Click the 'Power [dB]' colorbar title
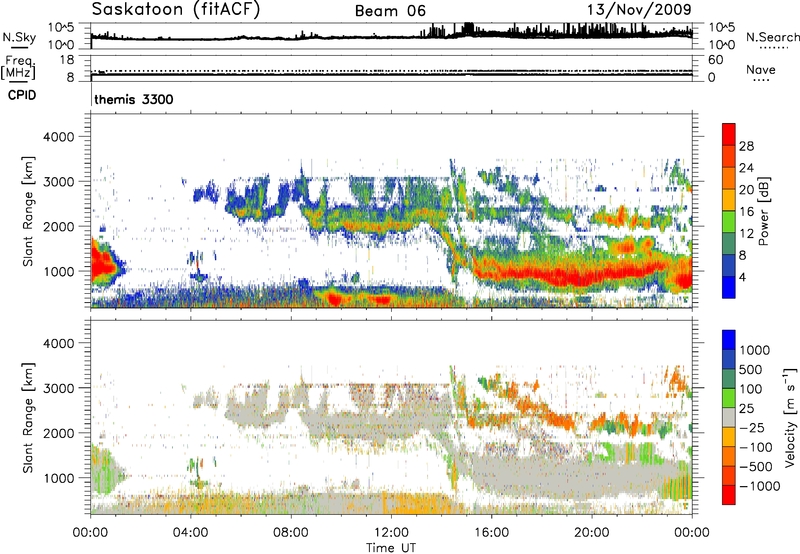Image resolution: width=800 pixels, height=554 pixels. tap(763, 211)
